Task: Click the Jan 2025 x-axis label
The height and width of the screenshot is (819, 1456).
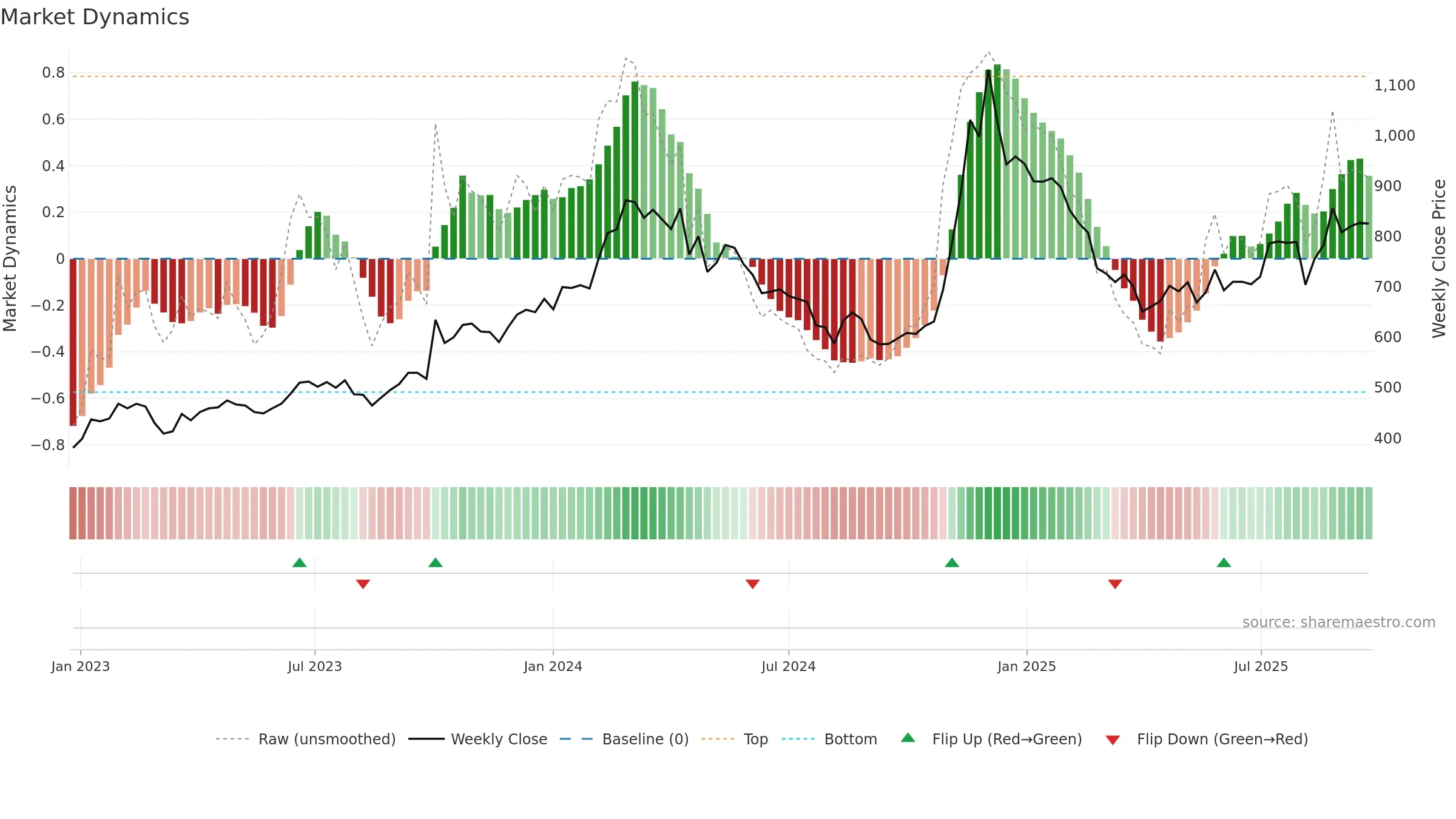Action: coord(1027,666)
